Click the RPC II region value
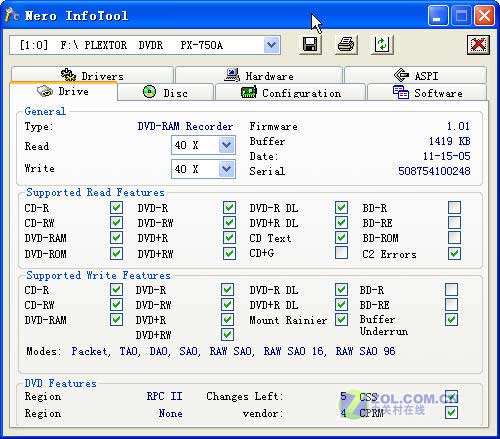500x439 pixels. [164, 396]
